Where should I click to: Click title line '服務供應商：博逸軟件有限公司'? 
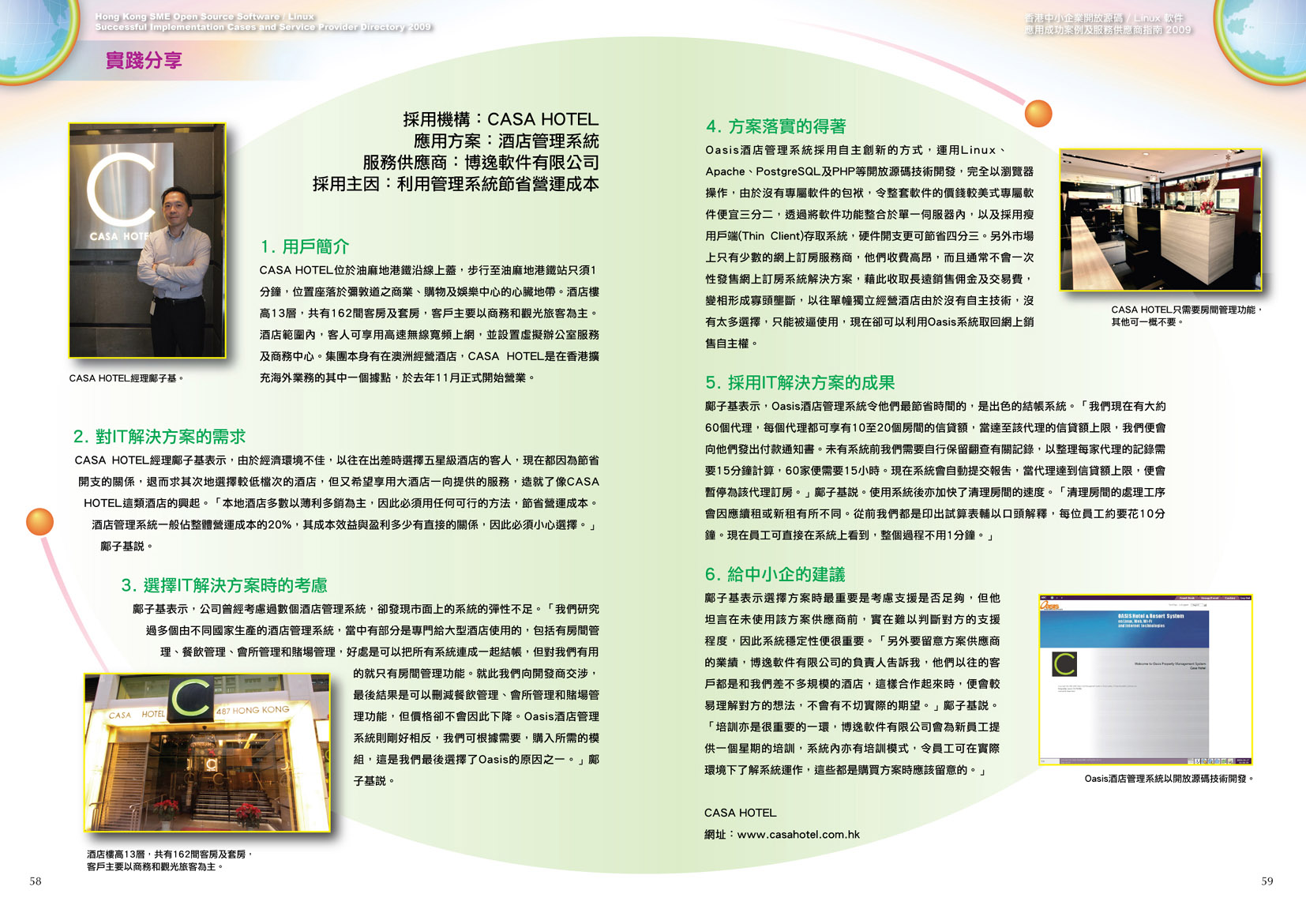click(481, 162)
